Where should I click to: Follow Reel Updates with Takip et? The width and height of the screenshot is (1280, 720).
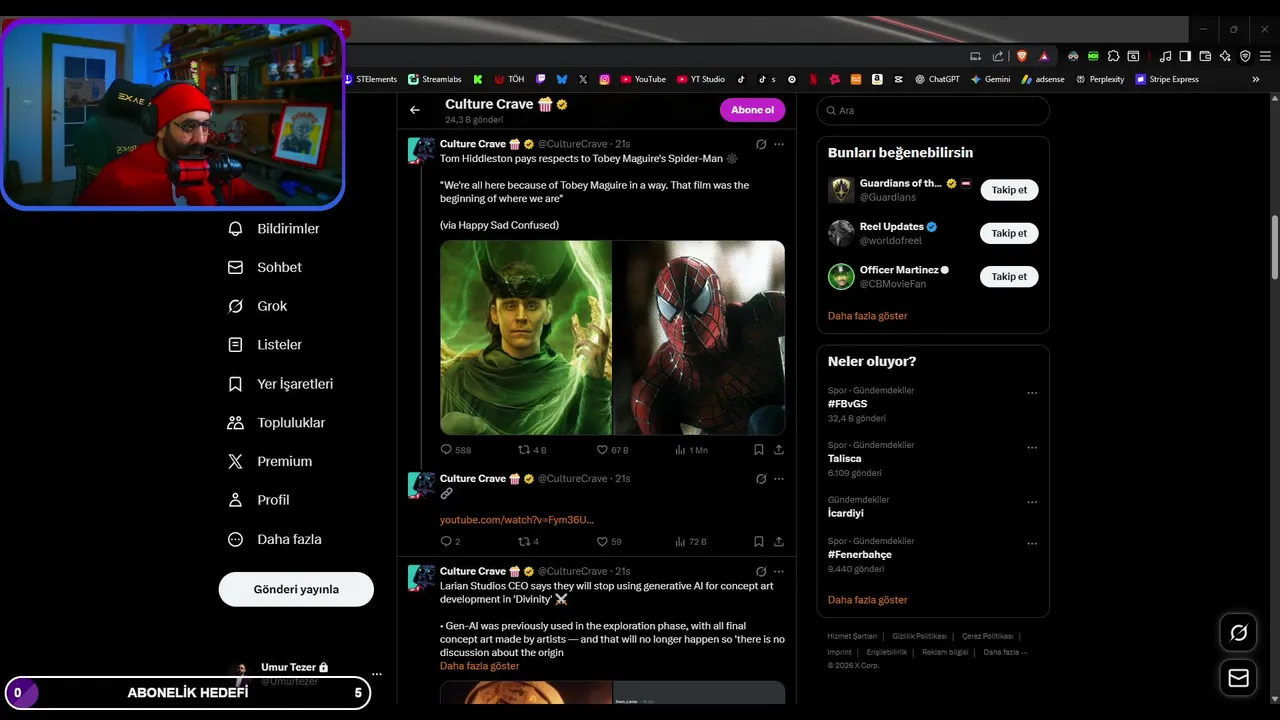pos(1009,233)
